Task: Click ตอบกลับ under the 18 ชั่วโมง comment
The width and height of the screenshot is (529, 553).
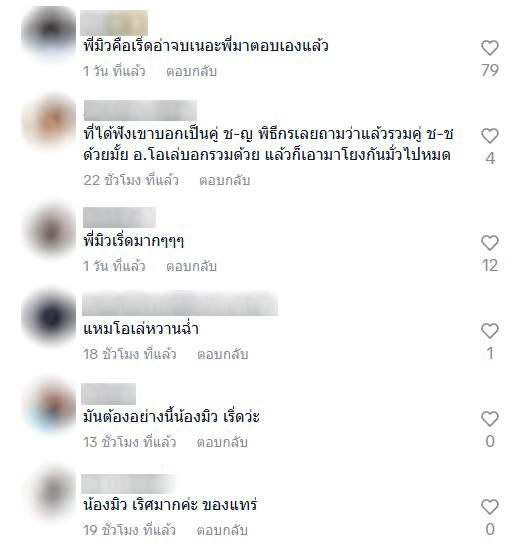Action: [x=222, y=354]
